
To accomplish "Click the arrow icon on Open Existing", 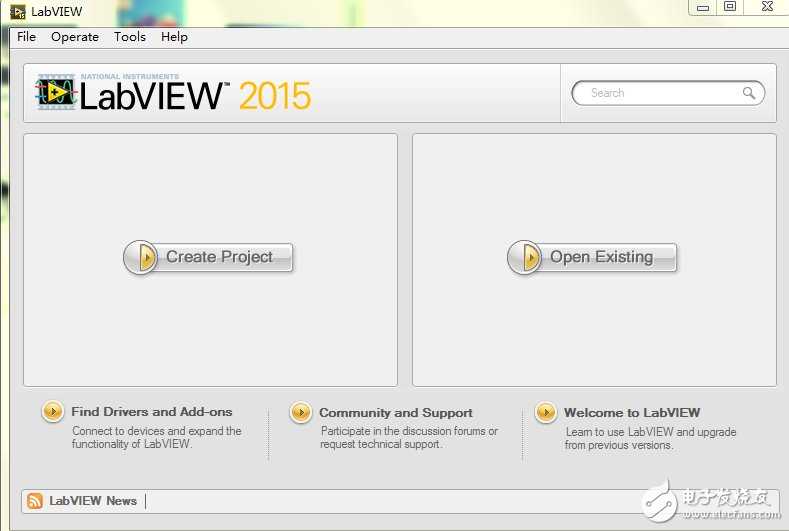I will [x=525, y=257].
